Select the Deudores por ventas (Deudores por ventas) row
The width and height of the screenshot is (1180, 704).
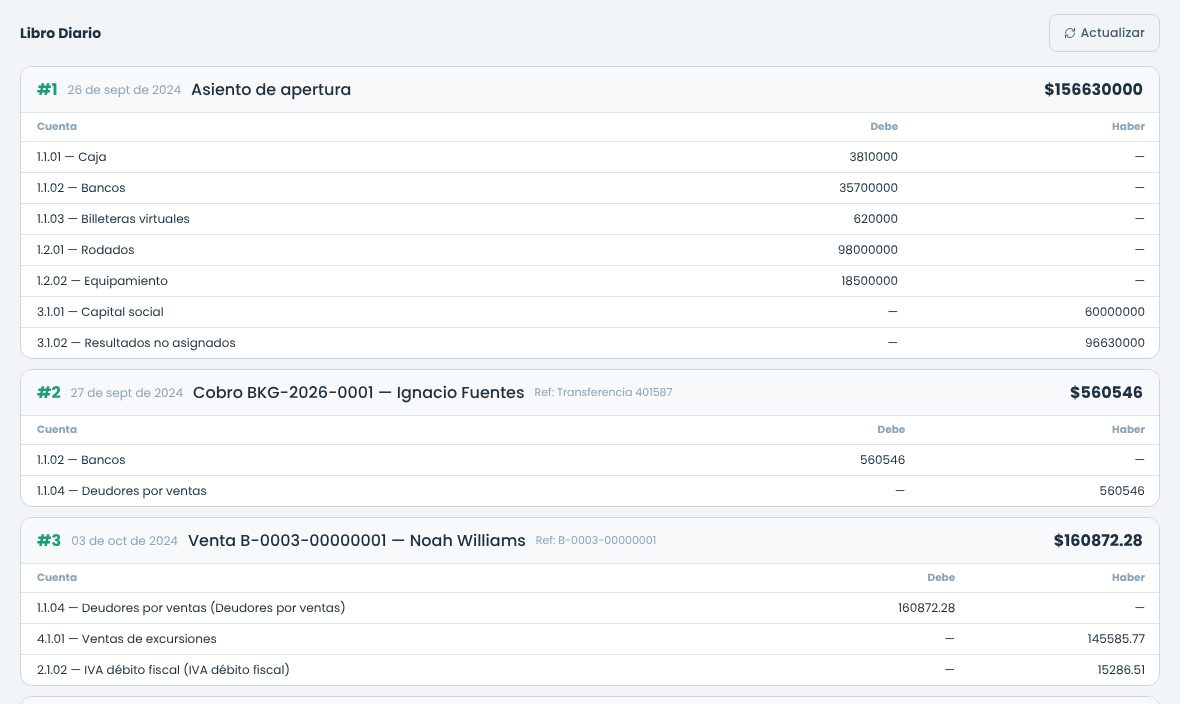590,608
